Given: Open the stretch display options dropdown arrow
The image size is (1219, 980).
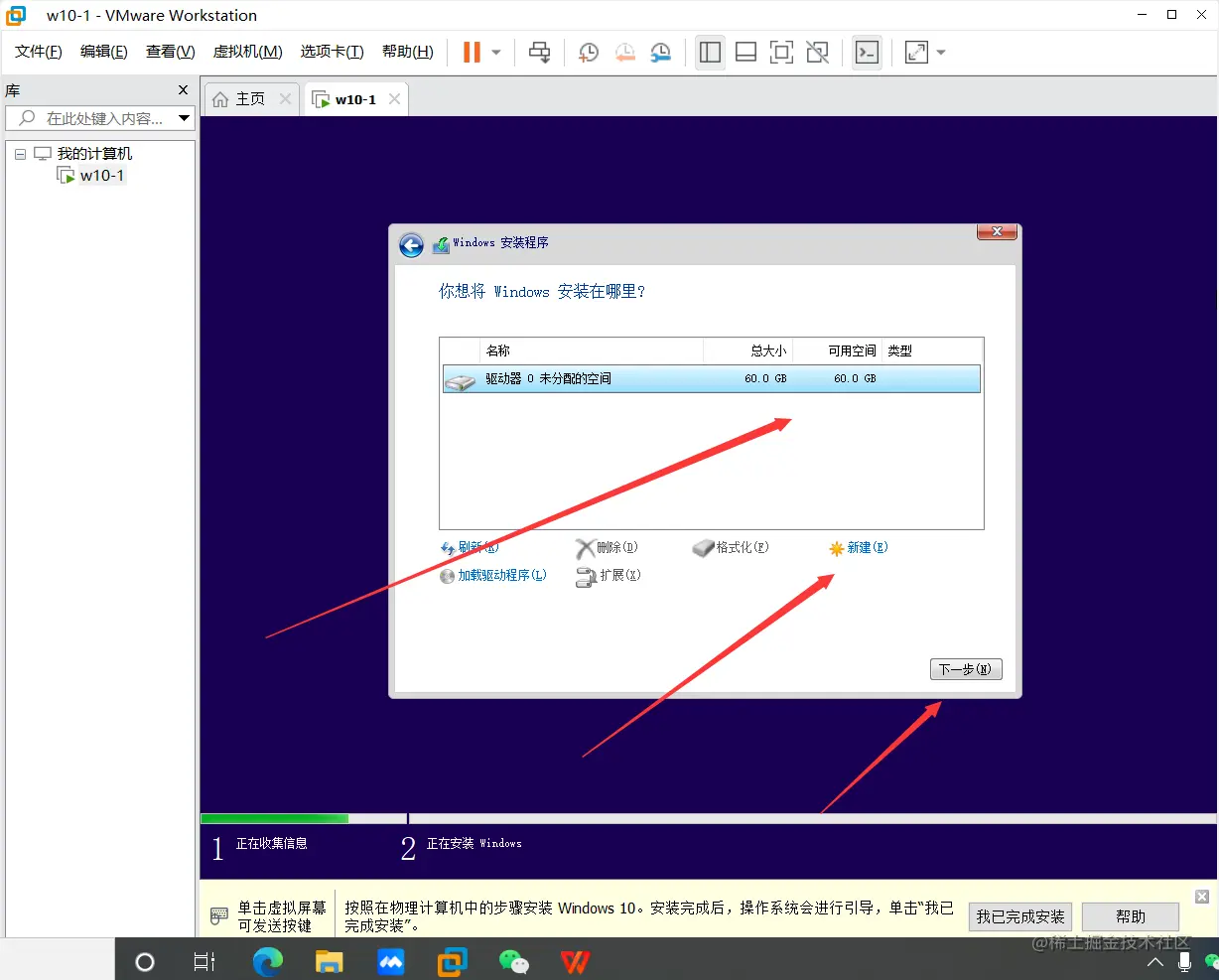Looking at the screenshot, I should (x=941, y=53).
